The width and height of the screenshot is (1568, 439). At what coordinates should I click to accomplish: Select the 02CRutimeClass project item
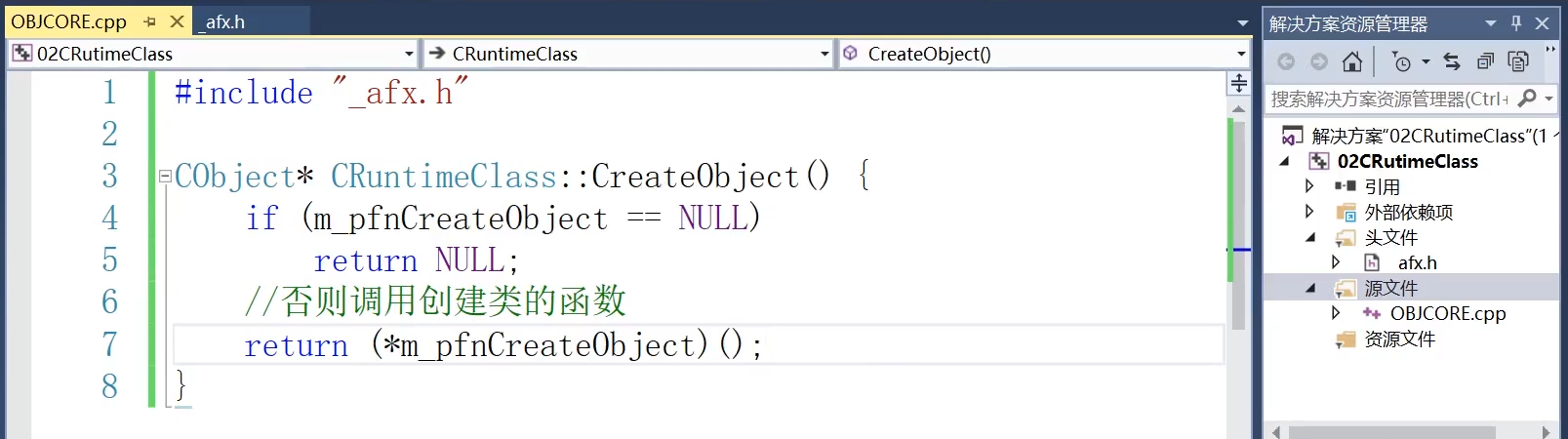1407,161
